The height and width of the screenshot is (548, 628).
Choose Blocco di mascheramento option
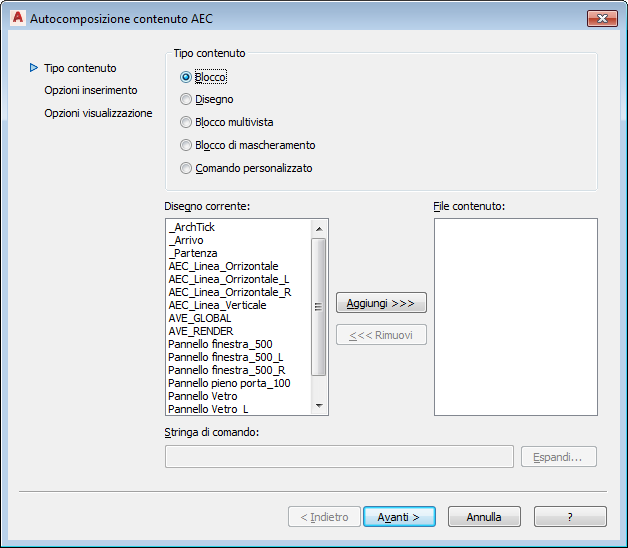(186, 145)
